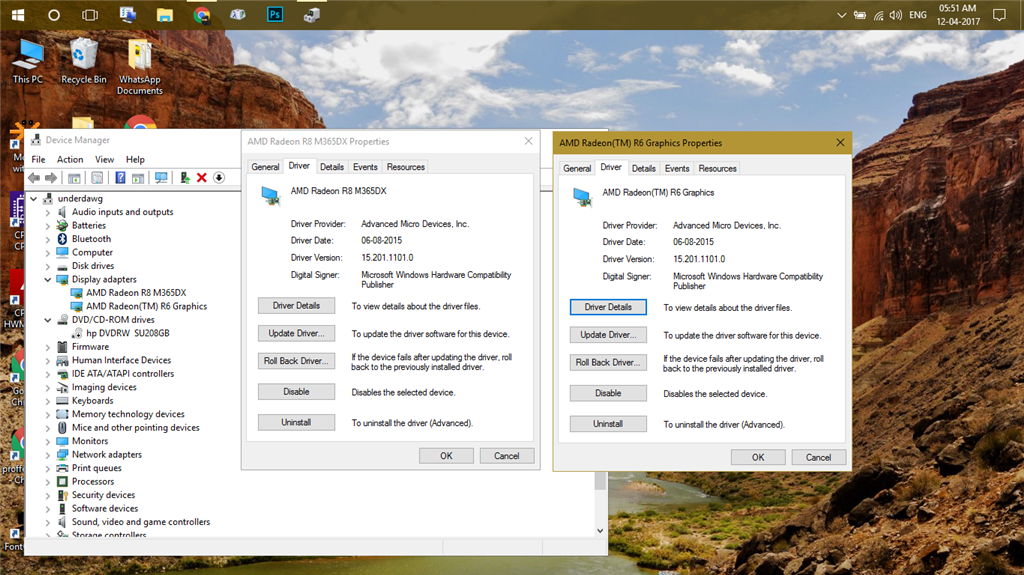The height and width of the screenshot is (575, 1024).
Task: Open File Explorer from the taskbar
Action: coord(165,14)
